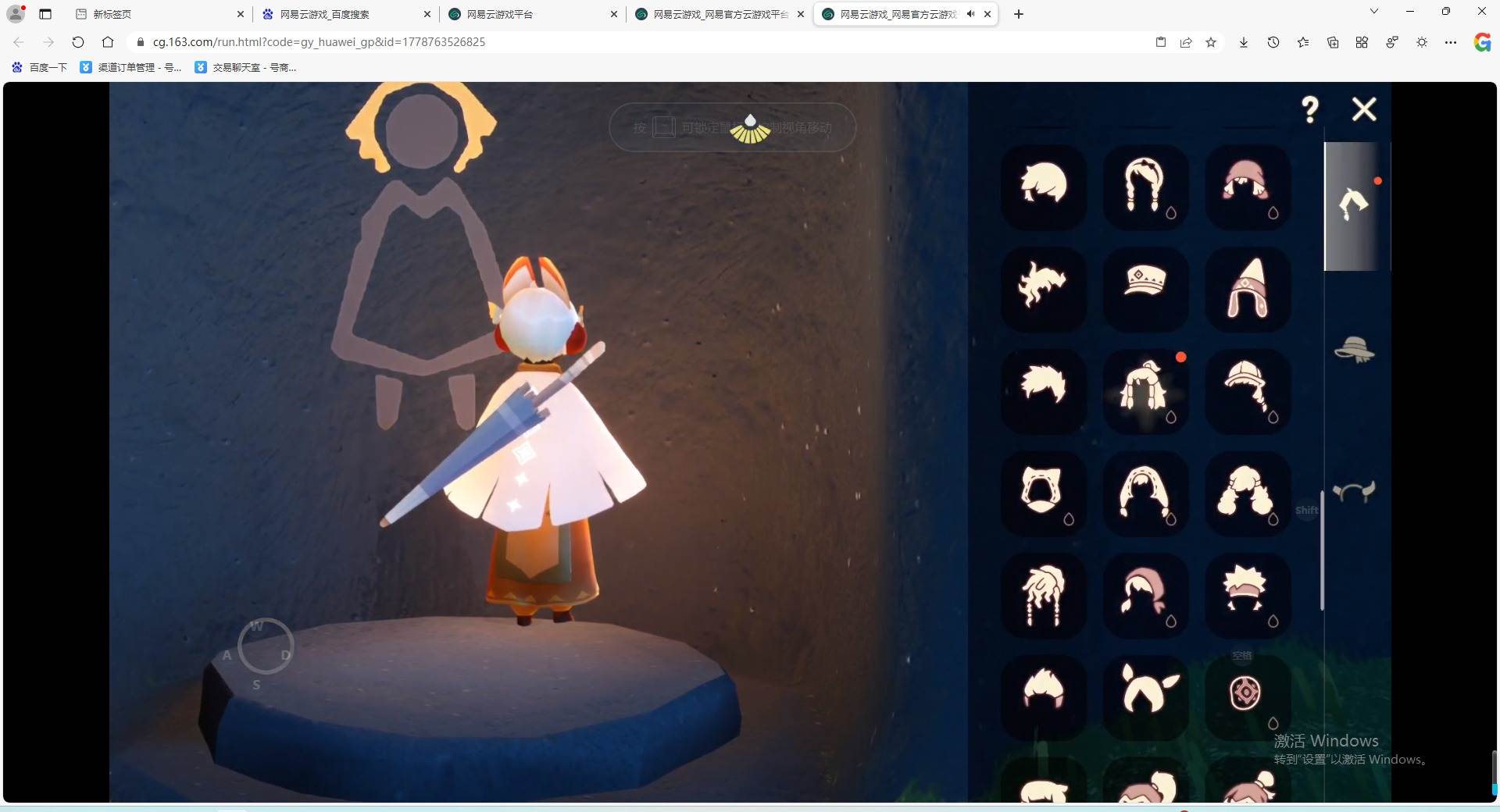Choose the pink bandana hairstyle
1500x812 pixels.
click(x=1145, y=596)
